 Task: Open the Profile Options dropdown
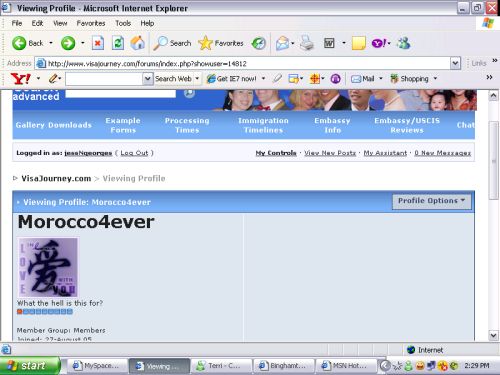point(432,201)
